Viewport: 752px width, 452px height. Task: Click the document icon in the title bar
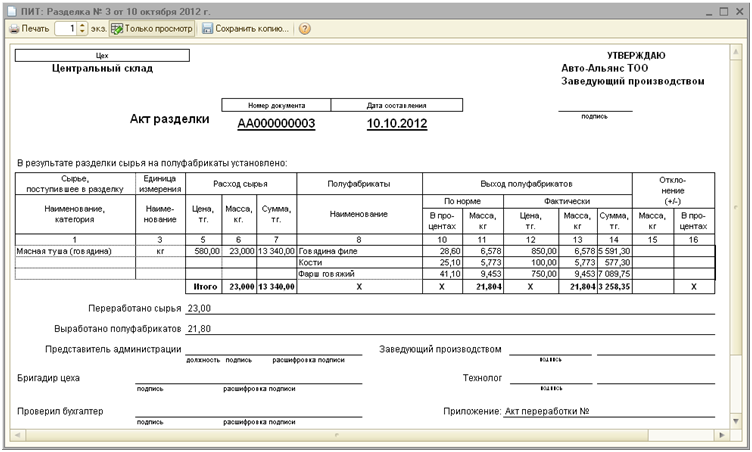11,9
